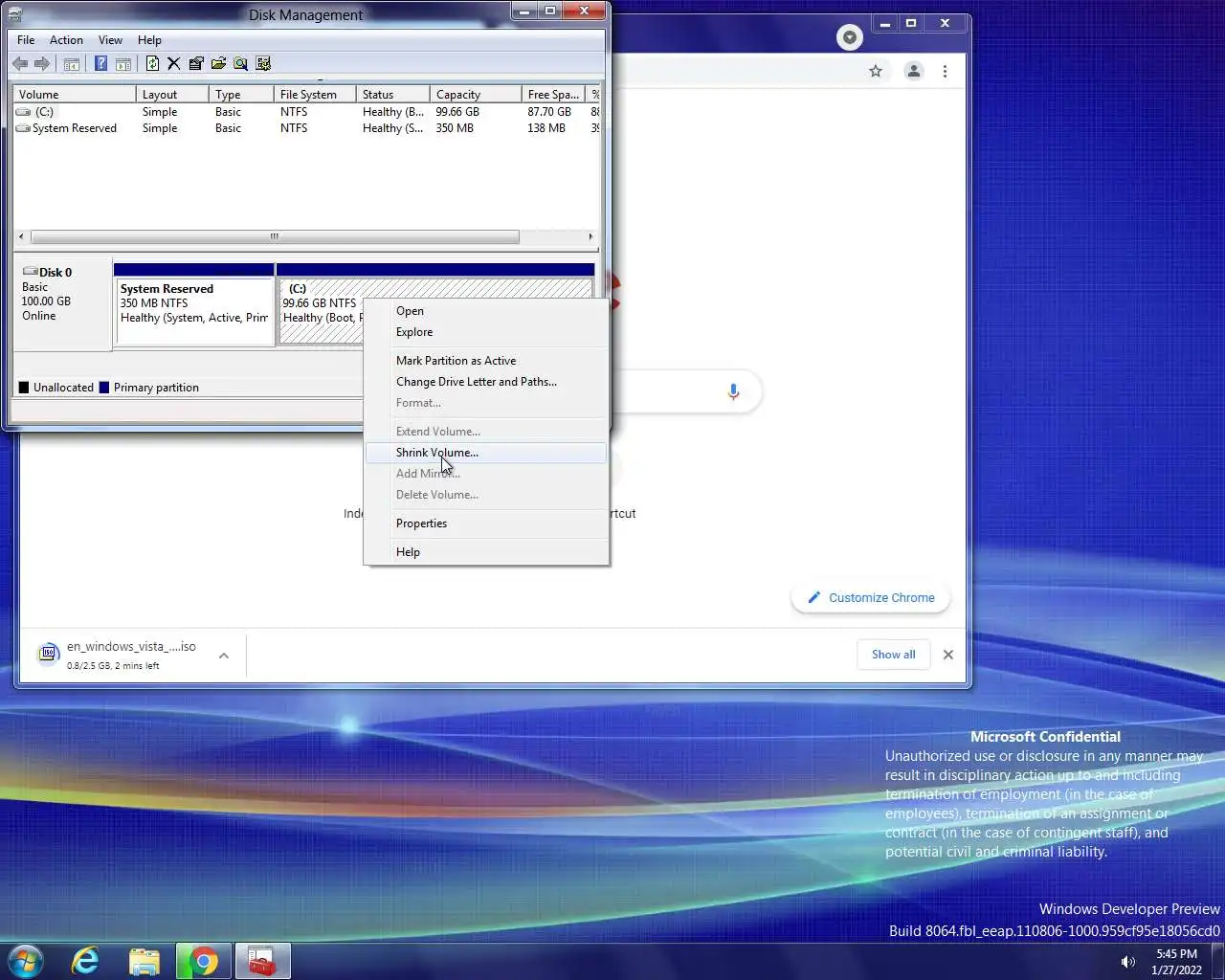Click the red toolbox taskbar icon
Image resolution: width=1225 pixels, height=980 pixels.
(261, 961)
